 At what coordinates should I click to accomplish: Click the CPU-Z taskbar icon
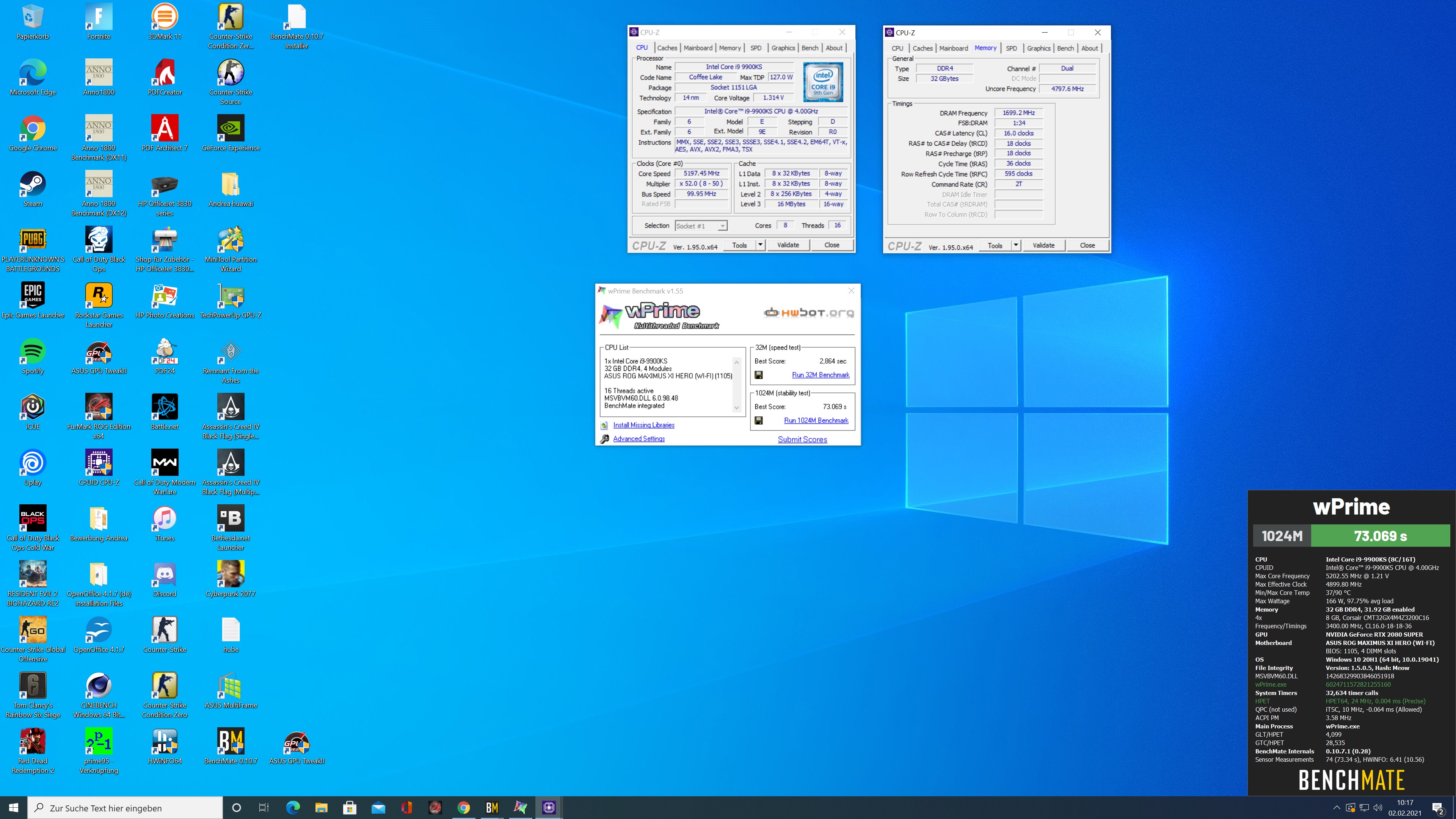548,808
